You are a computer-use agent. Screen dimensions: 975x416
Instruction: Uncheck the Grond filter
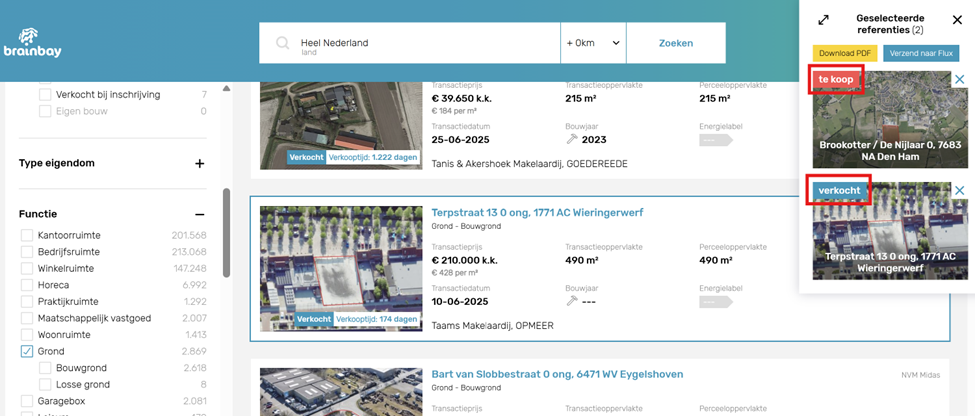click(x=27, y=351)
